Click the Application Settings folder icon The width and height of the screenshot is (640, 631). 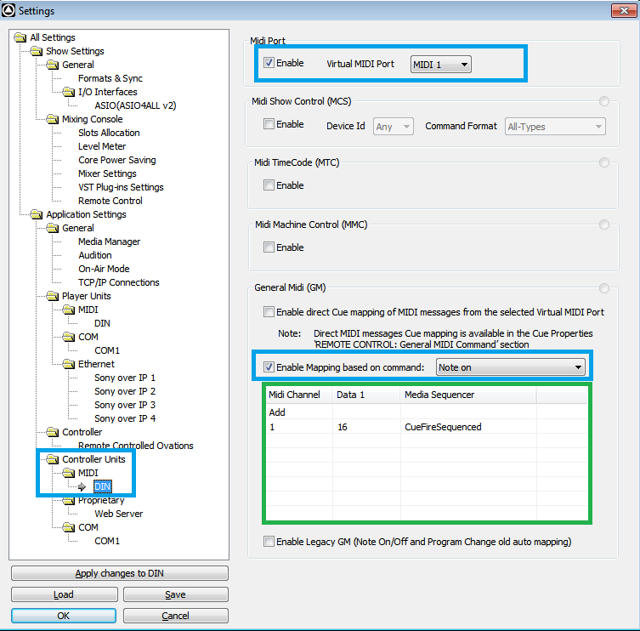(36, 214)
